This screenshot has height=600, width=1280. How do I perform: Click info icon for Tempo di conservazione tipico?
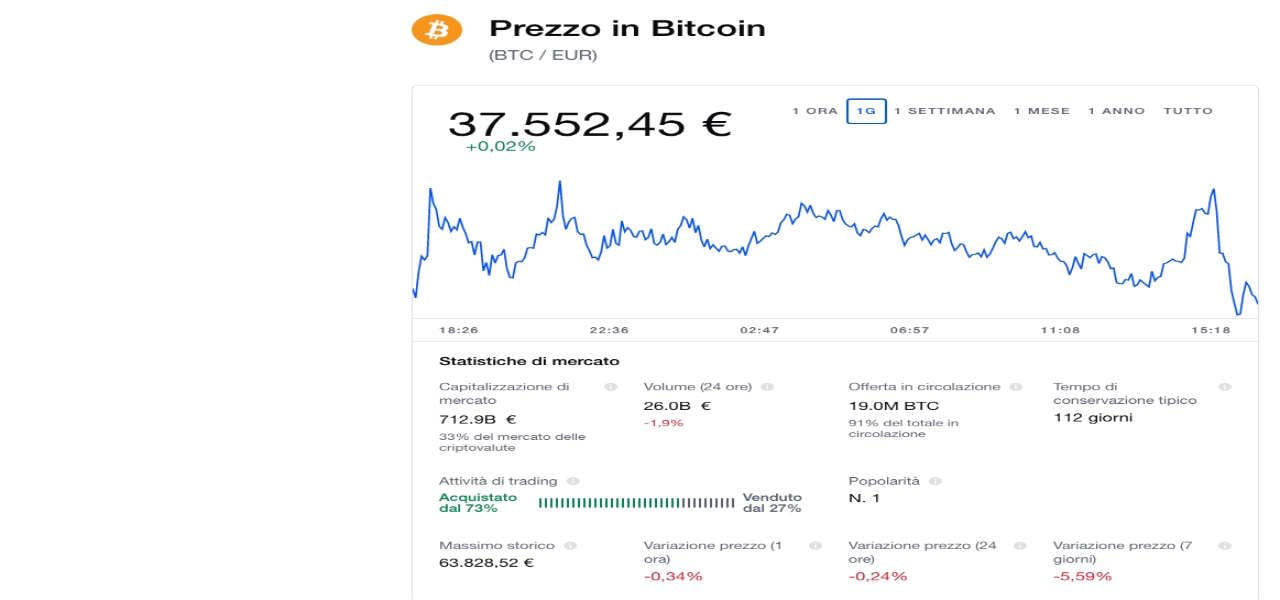[1225, 387]
